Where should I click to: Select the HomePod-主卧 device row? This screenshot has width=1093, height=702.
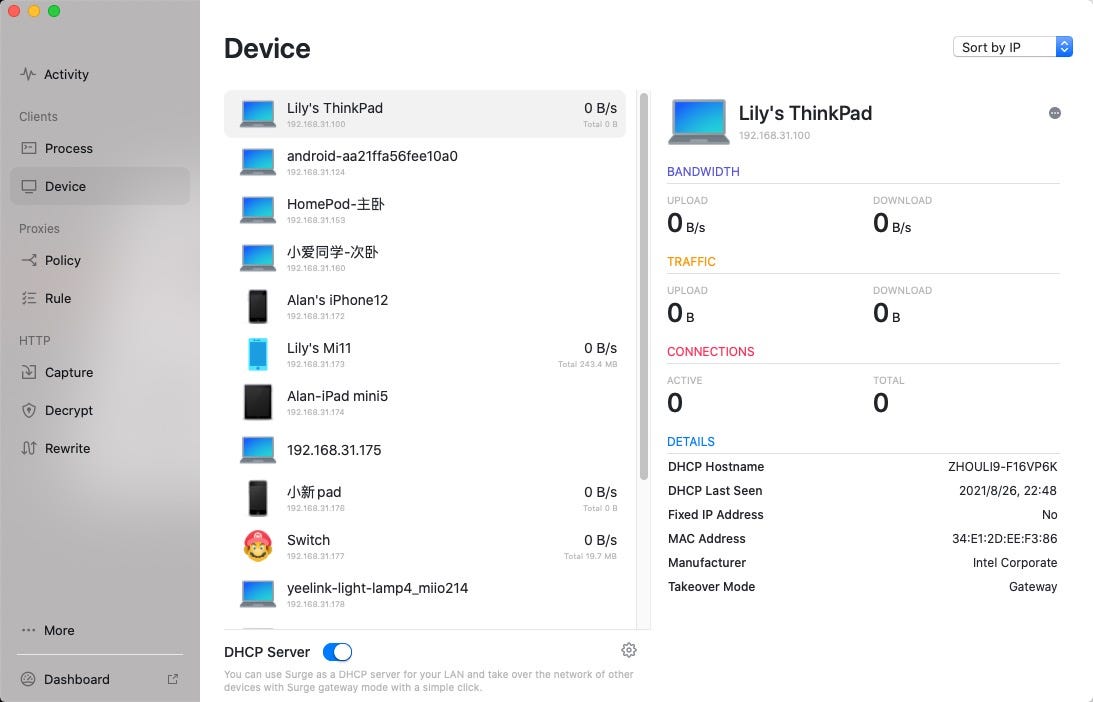pos(425,210)
